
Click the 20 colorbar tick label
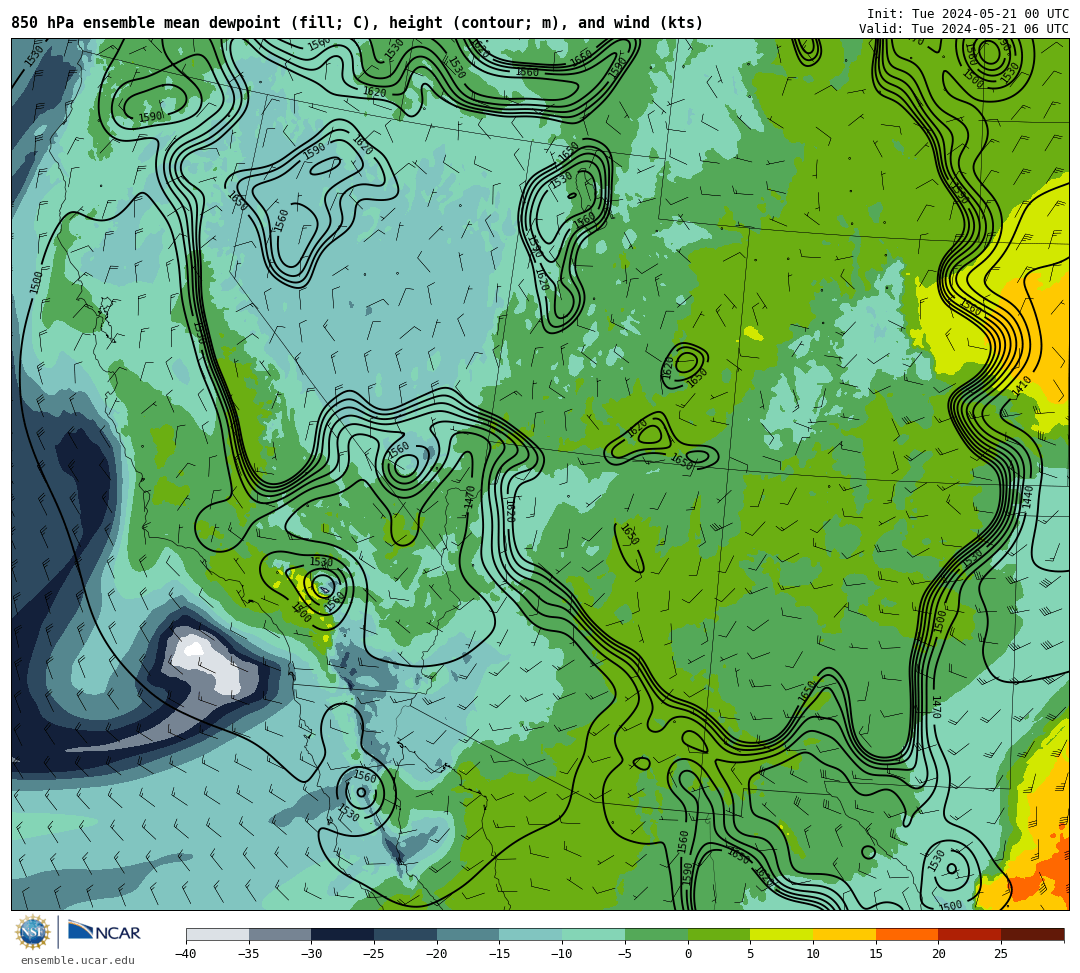(939, 954)
